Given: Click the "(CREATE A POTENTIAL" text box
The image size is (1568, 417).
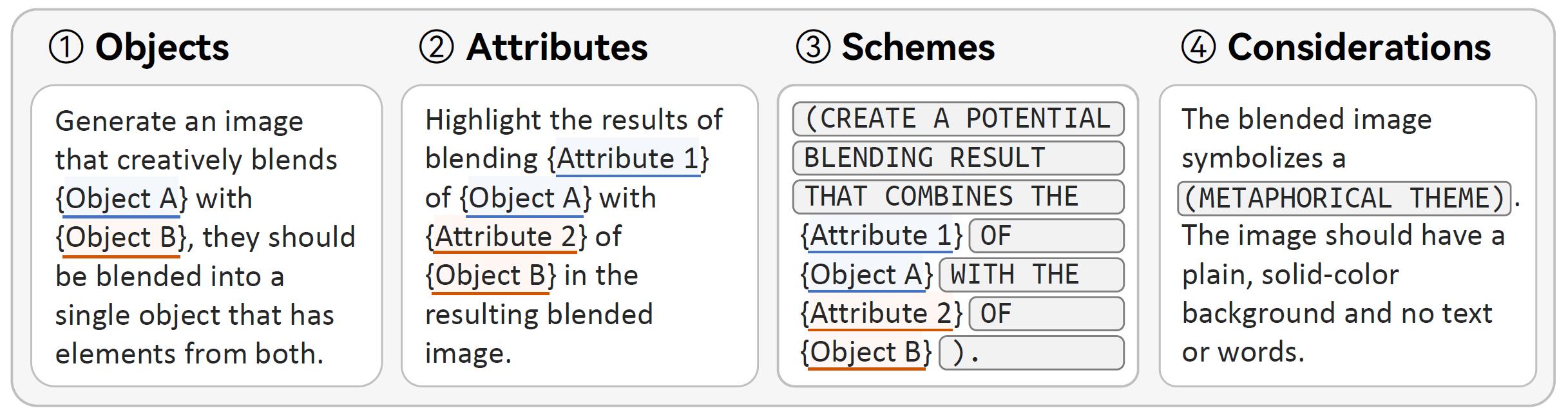Looking at the screenshot, I should click(958, 119).
